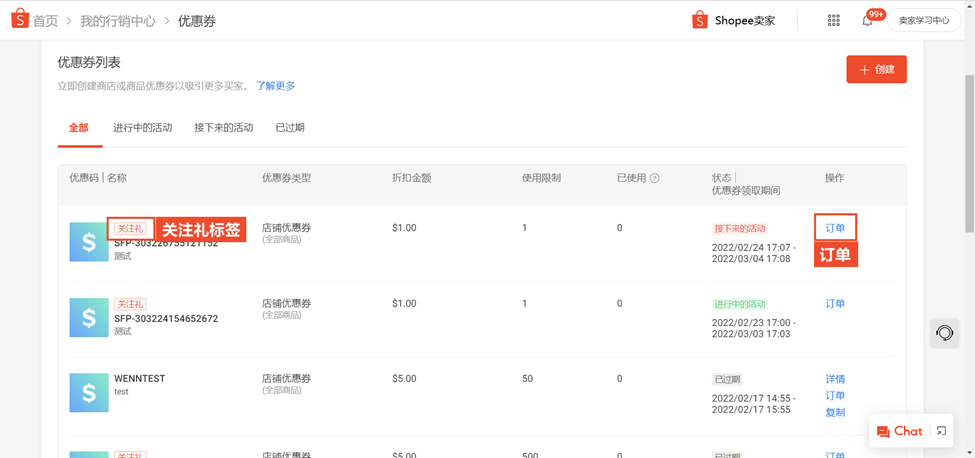Open the Chat button
This screenshot has width=975, height=458.
tap(899, 431)
